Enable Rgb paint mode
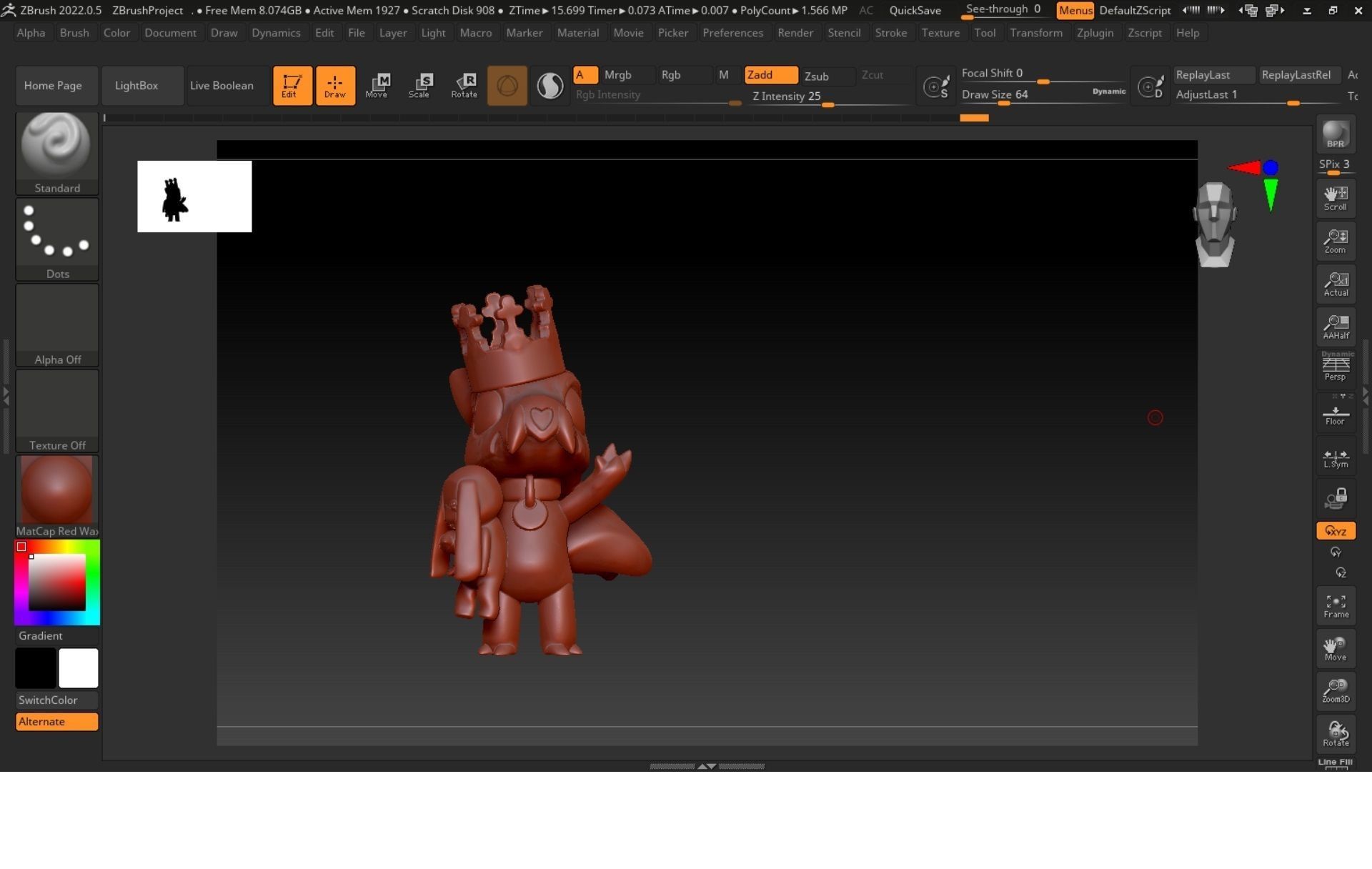 coord(685,75)
